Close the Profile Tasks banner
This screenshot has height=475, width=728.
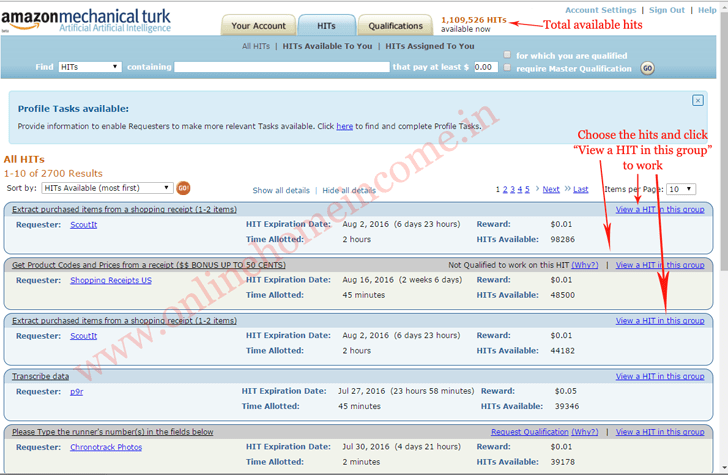697,100
